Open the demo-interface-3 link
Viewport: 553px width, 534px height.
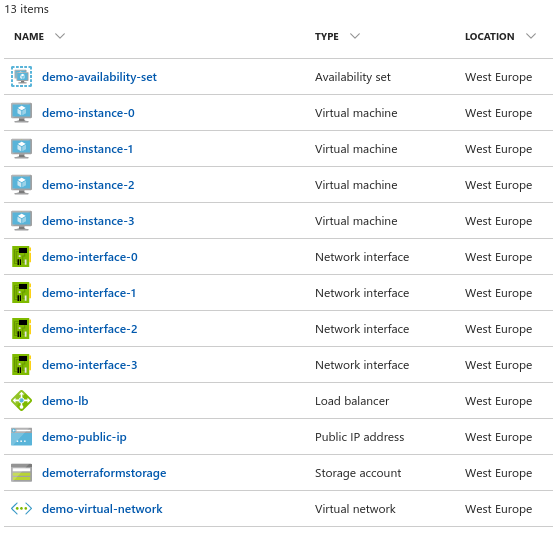[x=90, y=365]
